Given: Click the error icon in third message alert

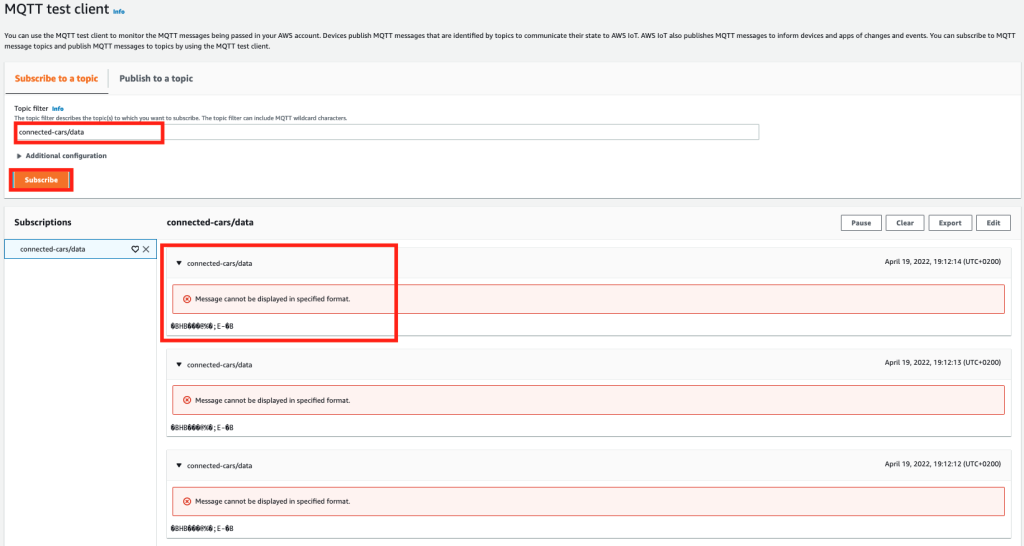Looking at the screenshot, I should point(186,500).
